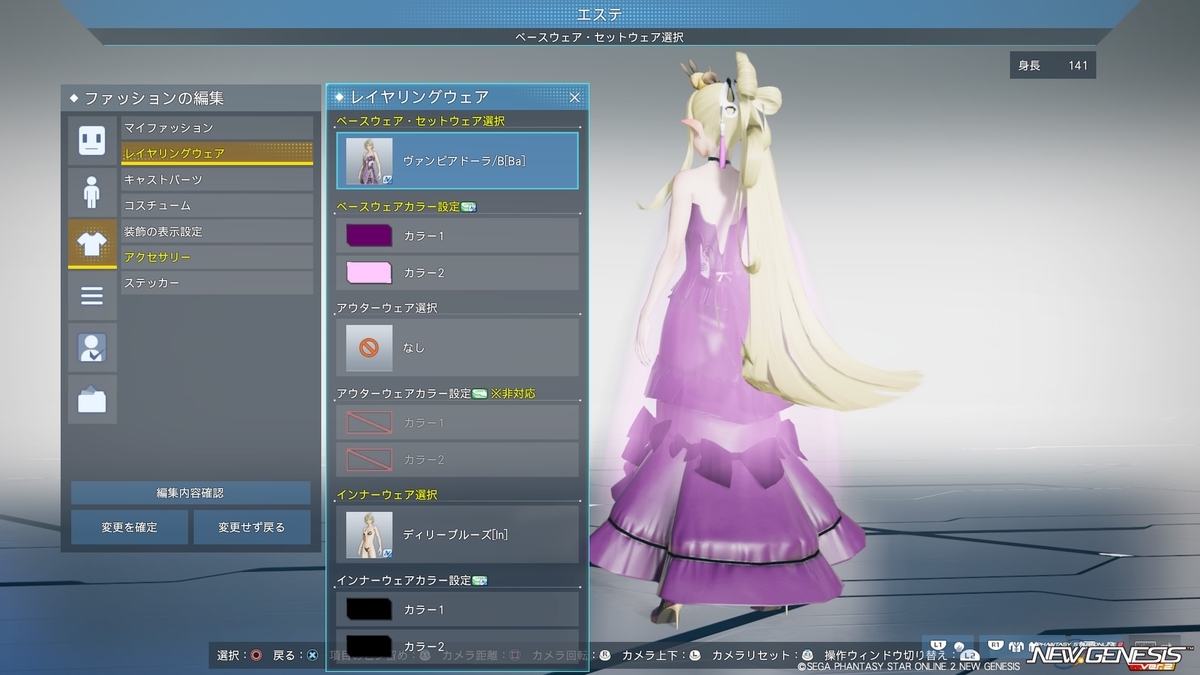
Task: Open the three-line list category icon
Action: [92, 296]
